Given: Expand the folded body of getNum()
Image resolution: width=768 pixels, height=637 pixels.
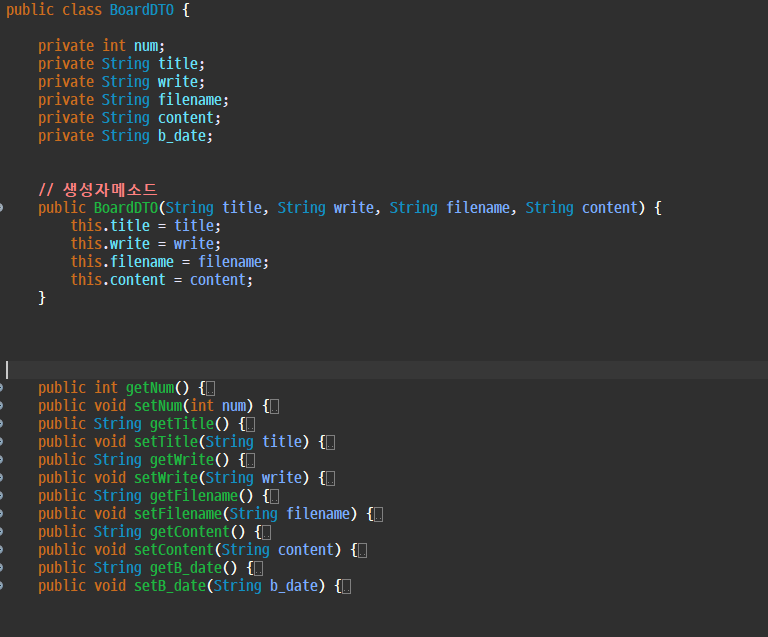Looking at the screenshot, I should point(211,389).
